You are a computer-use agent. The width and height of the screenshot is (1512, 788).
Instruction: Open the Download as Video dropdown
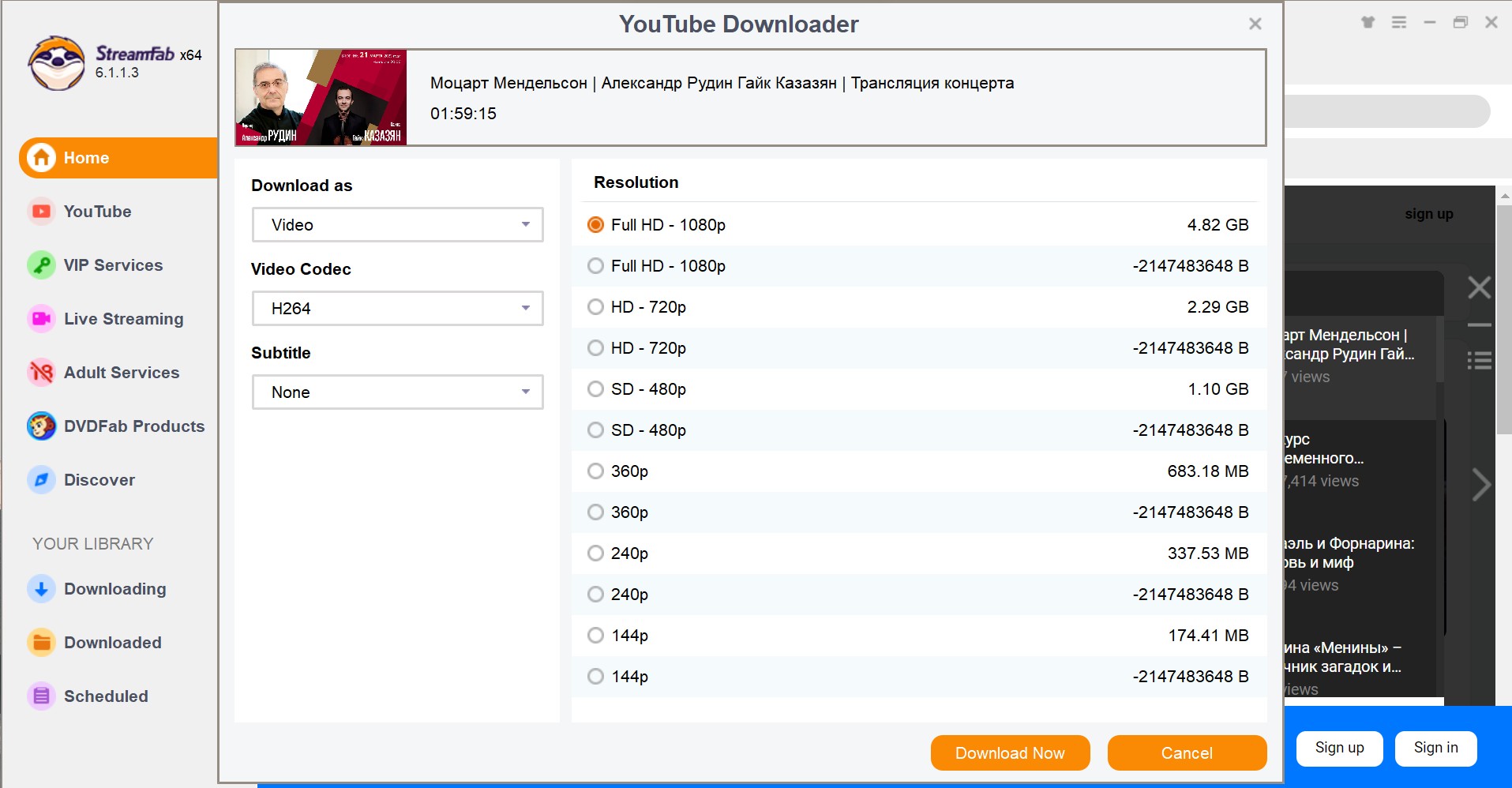pos(397,225)
